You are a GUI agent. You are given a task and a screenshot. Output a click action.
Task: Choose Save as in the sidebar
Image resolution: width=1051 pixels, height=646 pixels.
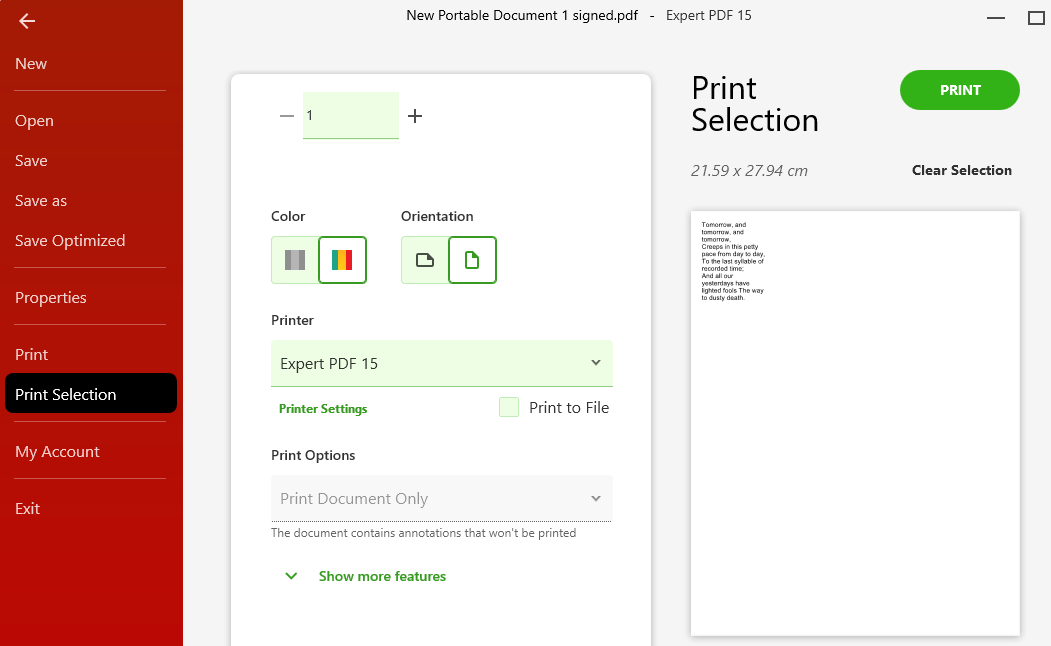click(x=41, y=200)
